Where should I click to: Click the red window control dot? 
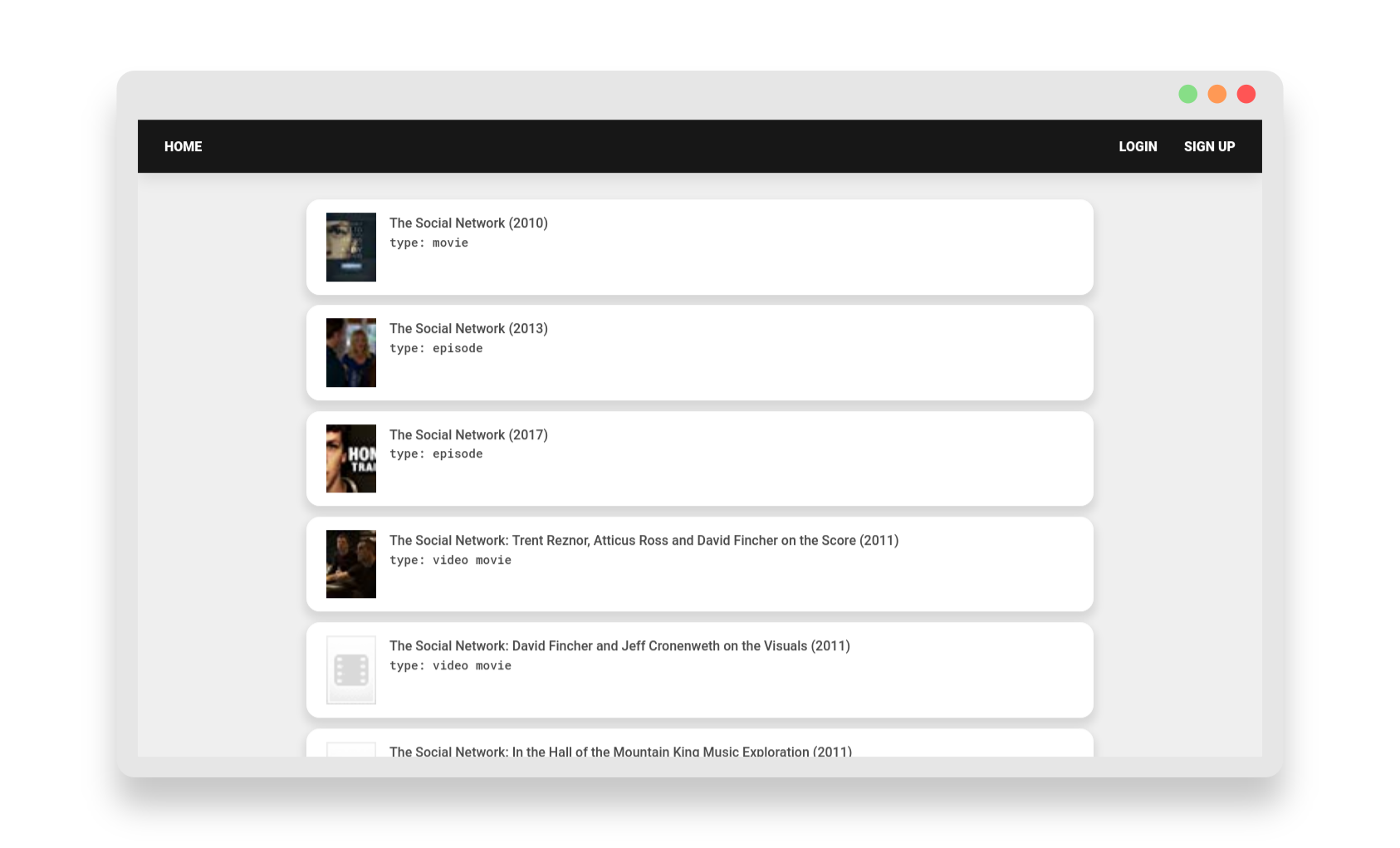tap(1246, 94)
